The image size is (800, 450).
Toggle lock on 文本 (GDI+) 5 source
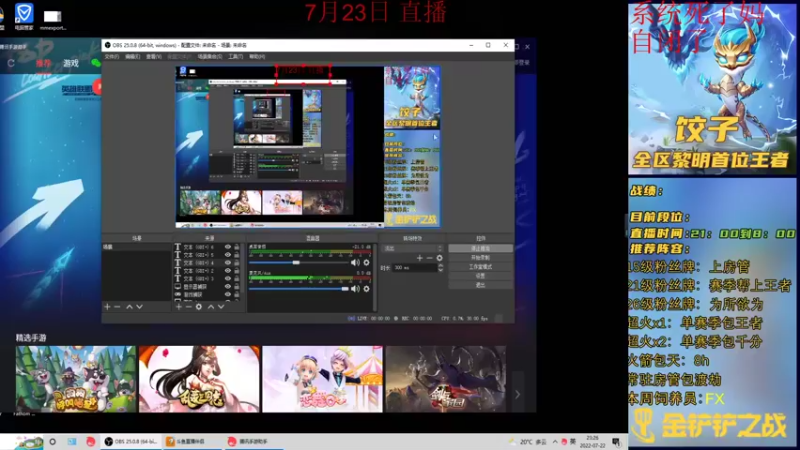pos(237,255)
